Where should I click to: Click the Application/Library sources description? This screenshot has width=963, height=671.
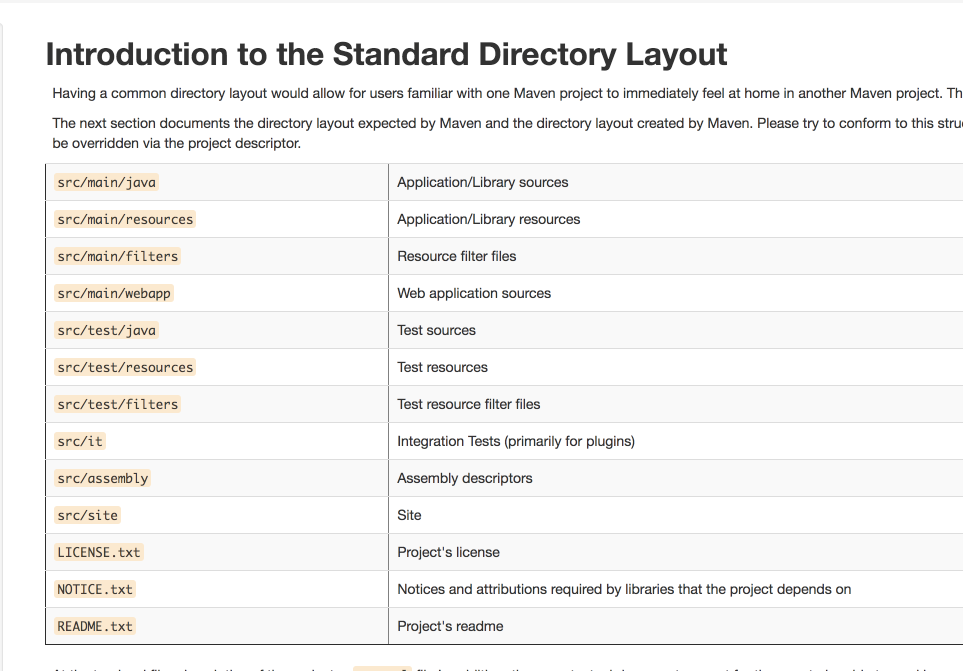pyautogui.click(x=482, y=182)
